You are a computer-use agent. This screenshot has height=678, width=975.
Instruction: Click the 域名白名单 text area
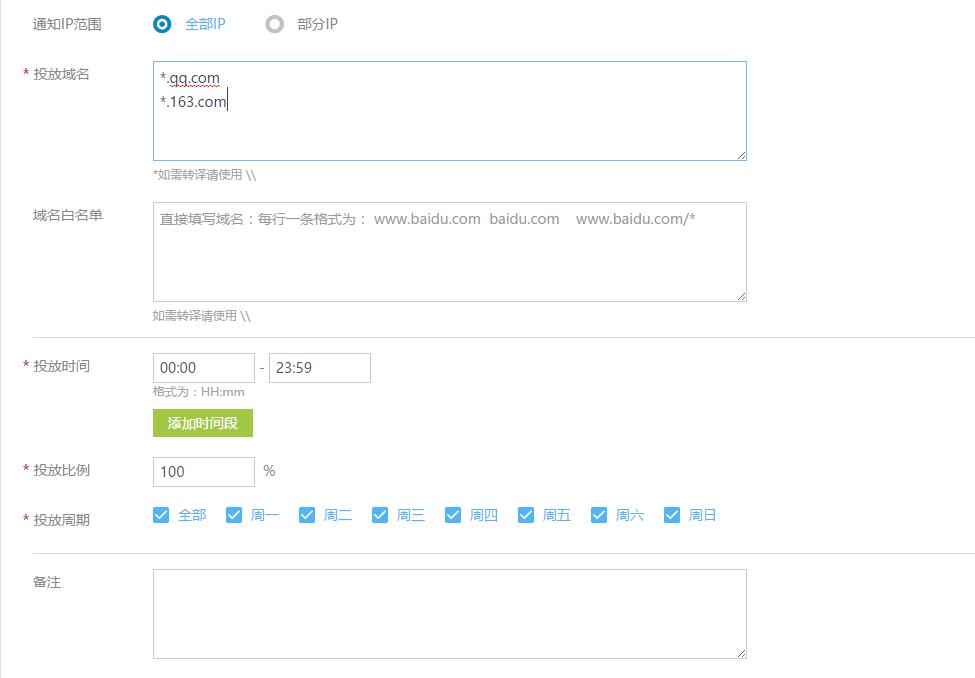(450, 252)
